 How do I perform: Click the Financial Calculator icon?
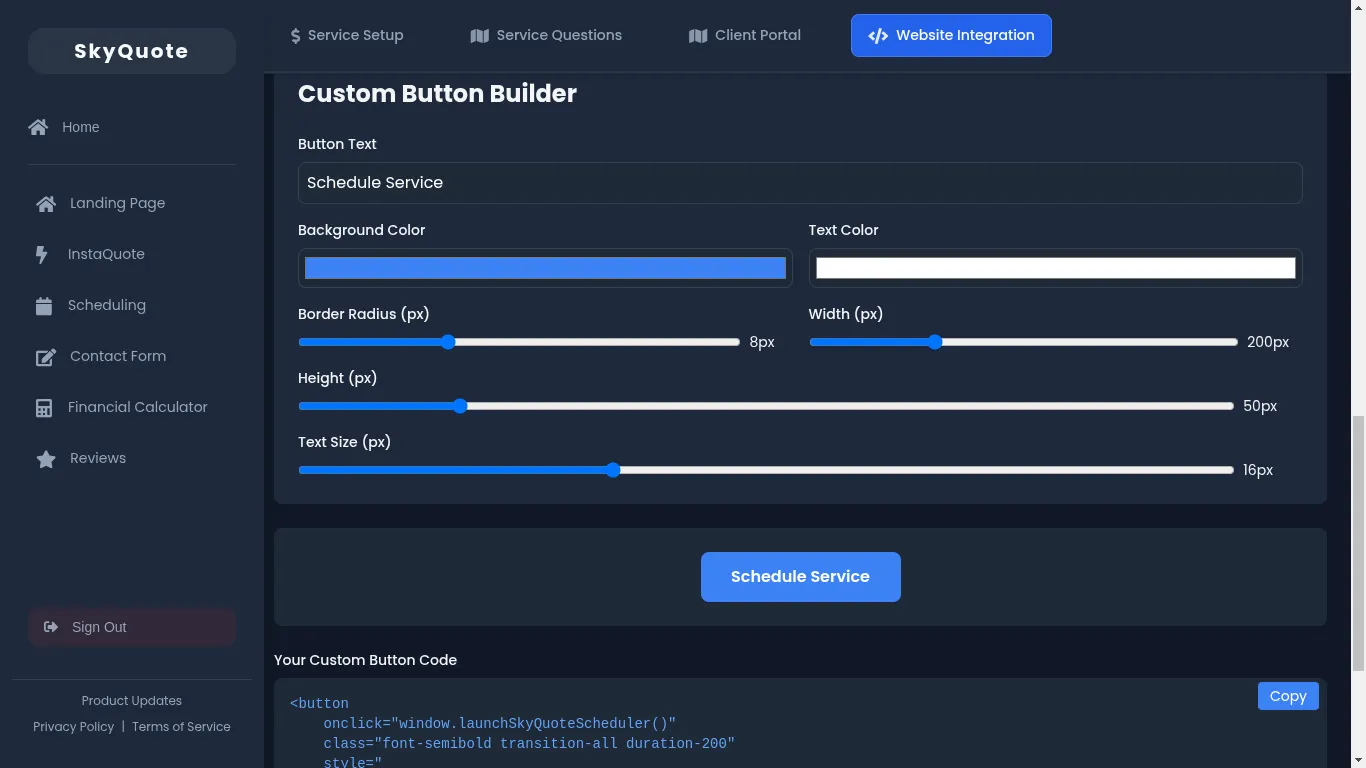click(44, 408)
